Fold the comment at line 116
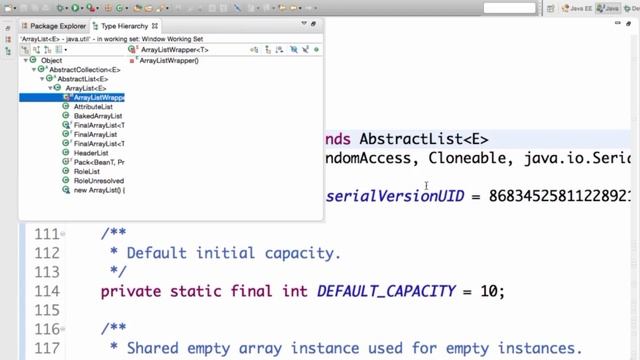 [x=63, y=329]
